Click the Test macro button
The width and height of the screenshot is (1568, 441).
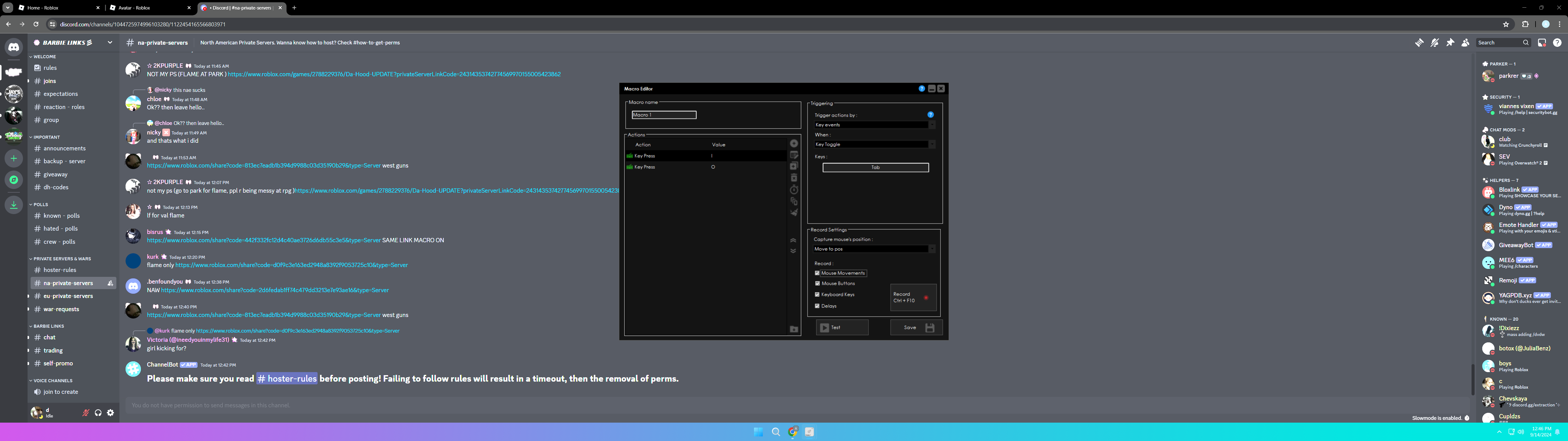(x=842, y=328)
